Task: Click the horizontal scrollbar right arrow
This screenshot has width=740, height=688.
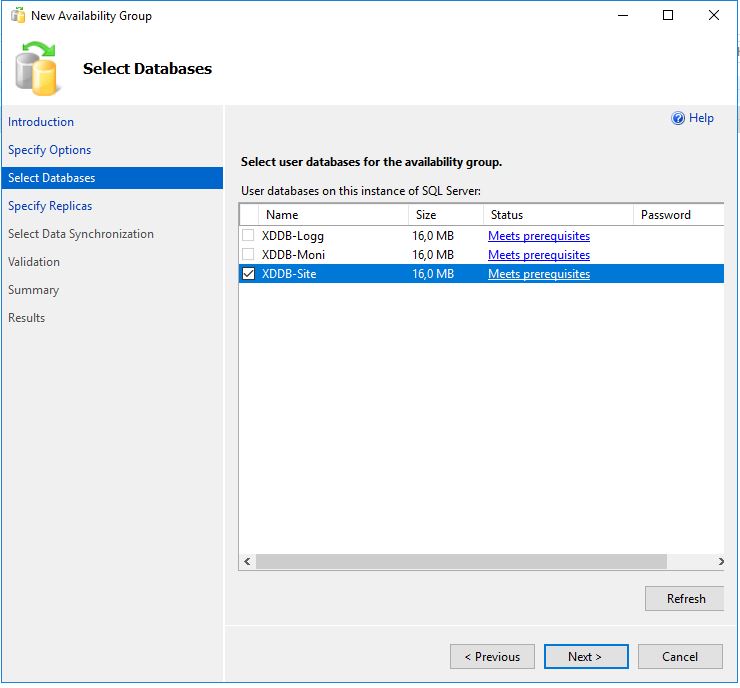Action: click(721, 561)
